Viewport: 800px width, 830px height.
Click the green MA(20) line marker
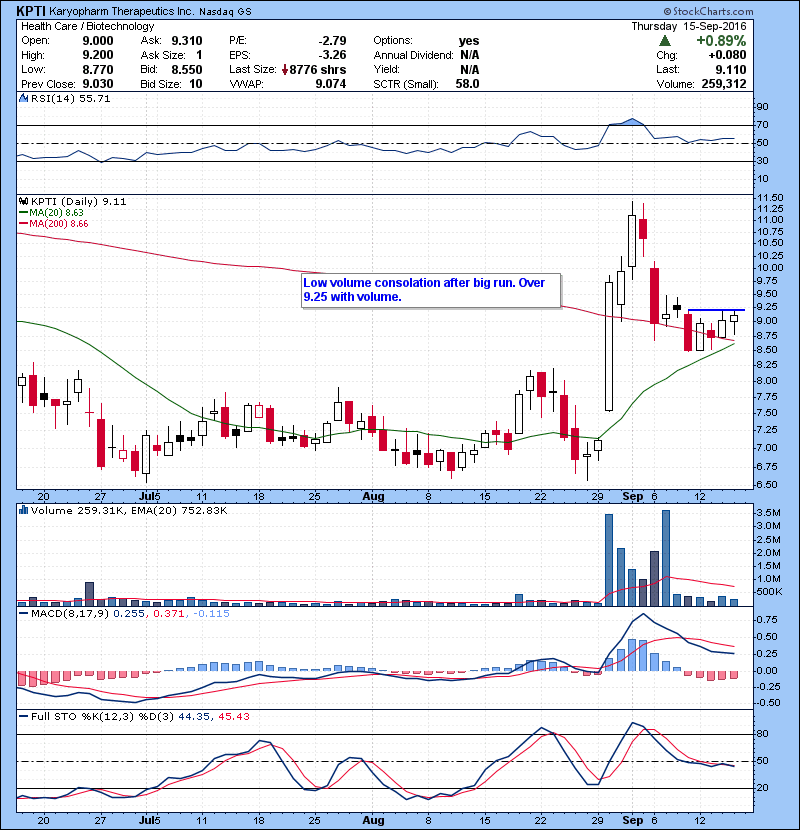tap(24, 213)
